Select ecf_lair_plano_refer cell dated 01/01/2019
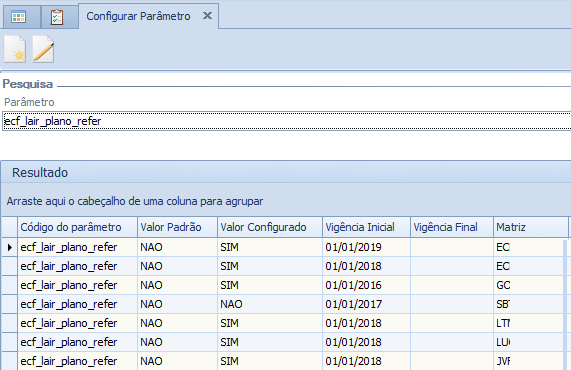The image size is (571, 370). point(77,247)
